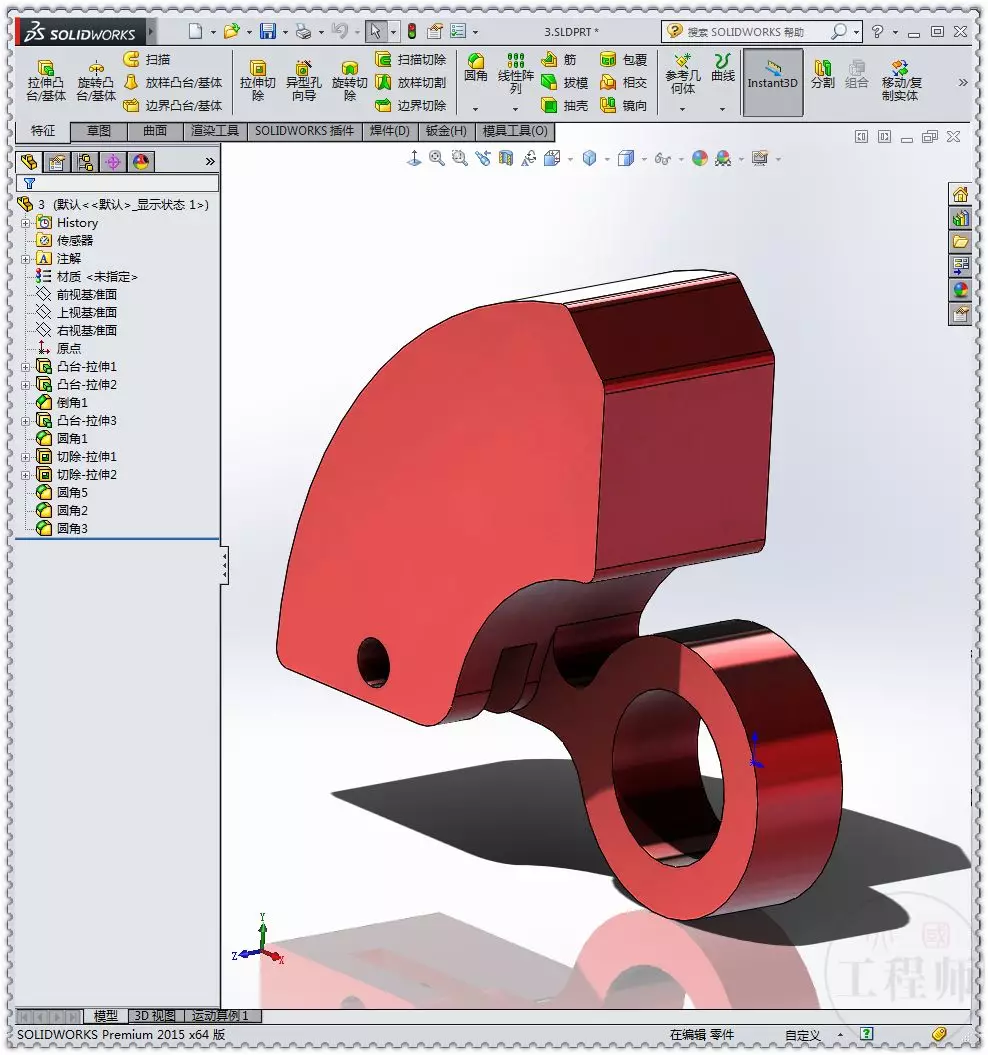Click the Curves (曲线) tool
988x1055 pixels.
[723, 69]
